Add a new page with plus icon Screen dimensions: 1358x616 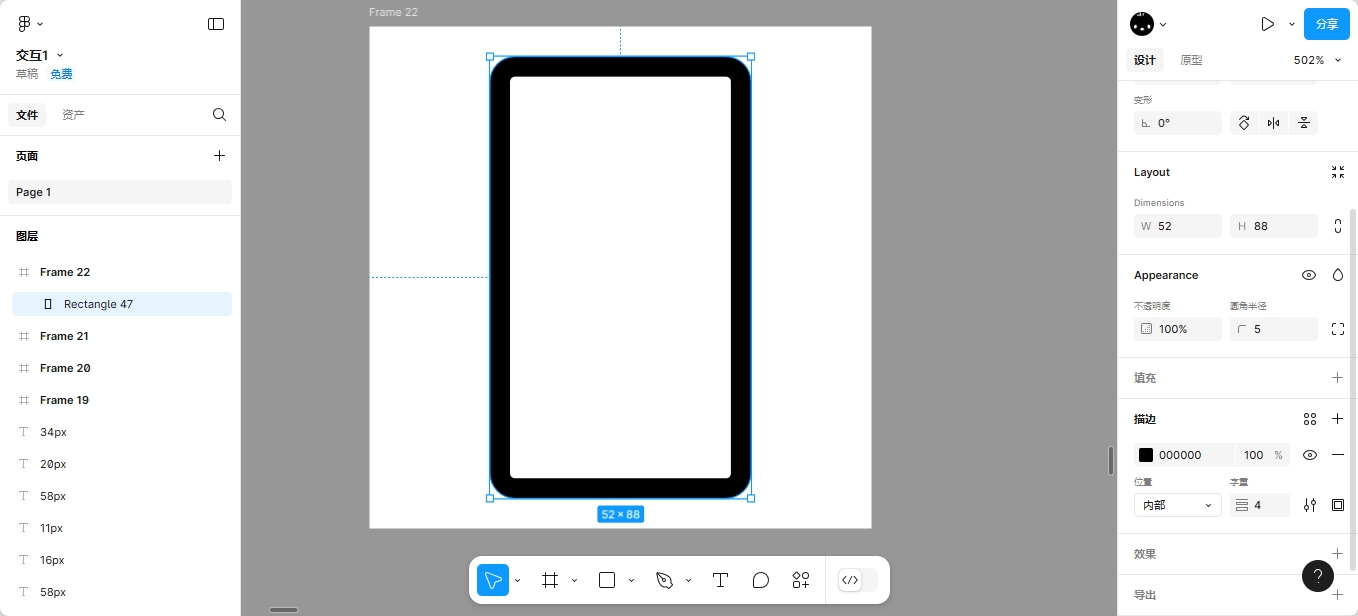[219, 156]
